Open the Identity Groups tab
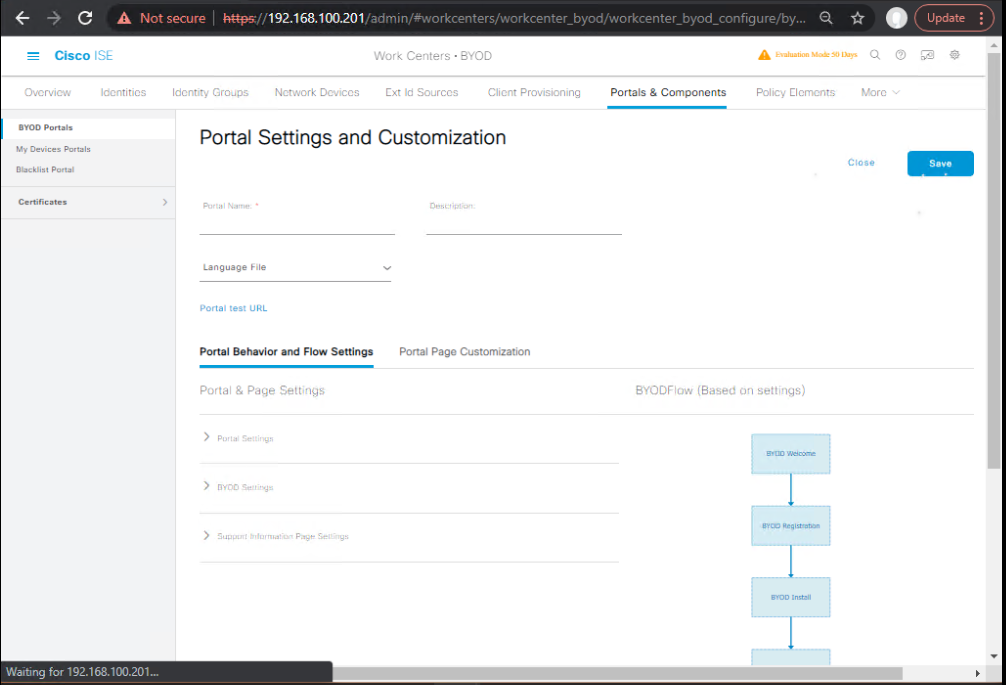This screenshot has width=1006, height=685. [x=210, y=92]
